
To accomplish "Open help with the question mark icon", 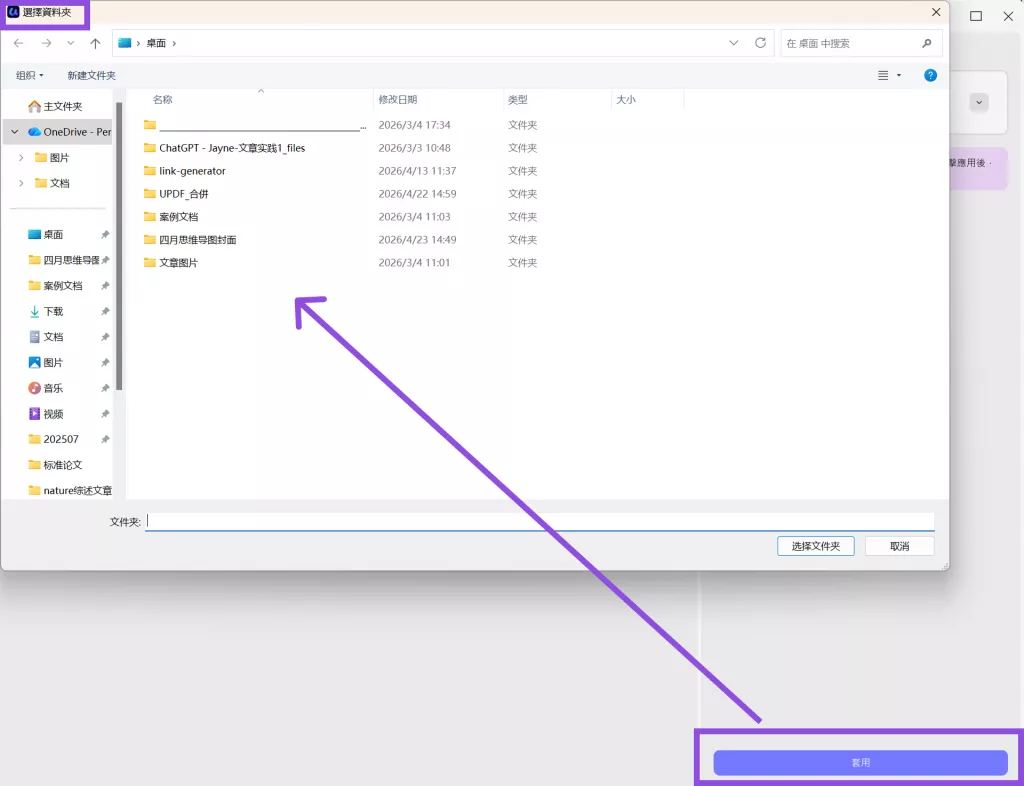I will tap(931, 75).
